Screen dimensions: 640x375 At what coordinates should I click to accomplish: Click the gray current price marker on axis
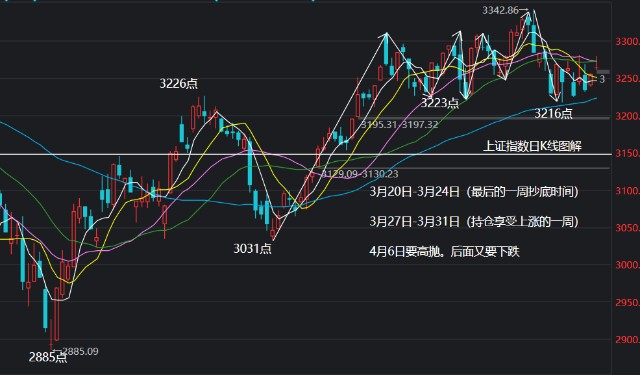(603, 72)
